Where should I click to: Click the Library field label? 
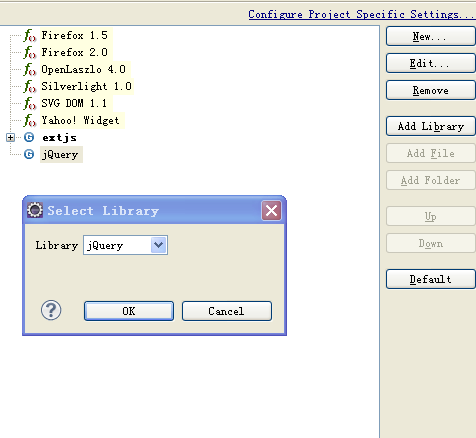click(x=57, y=245)
